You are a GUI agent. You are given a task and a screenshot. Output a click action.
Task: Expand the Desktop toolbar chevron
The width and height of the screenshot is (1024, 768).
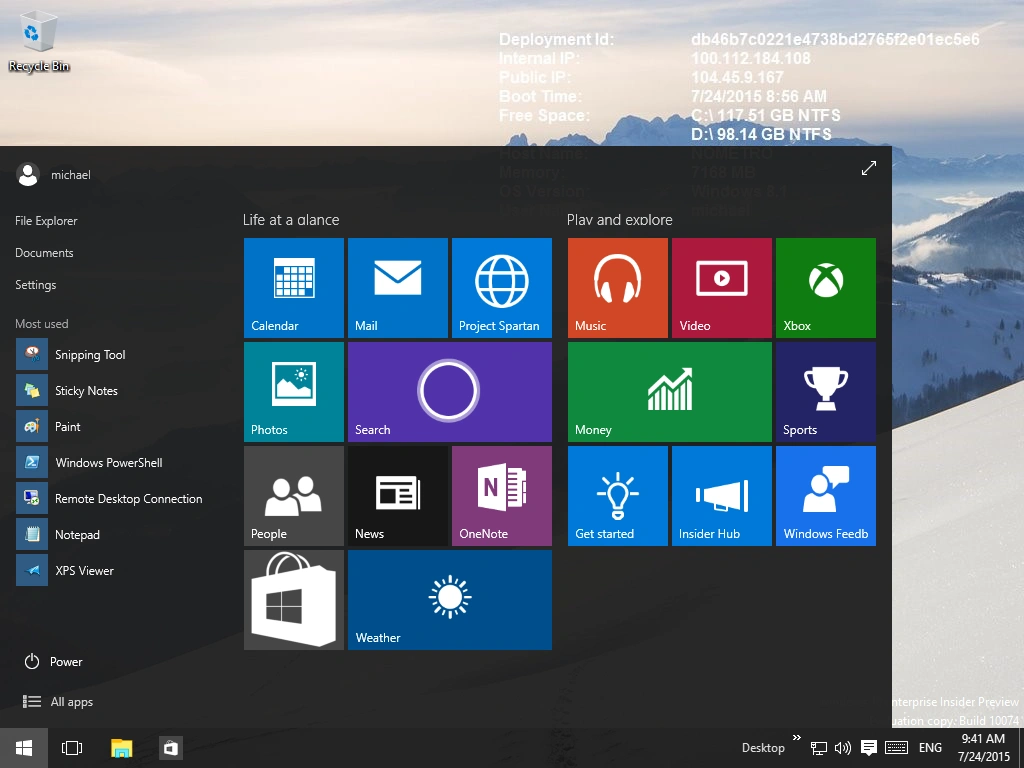coord(797,739)
